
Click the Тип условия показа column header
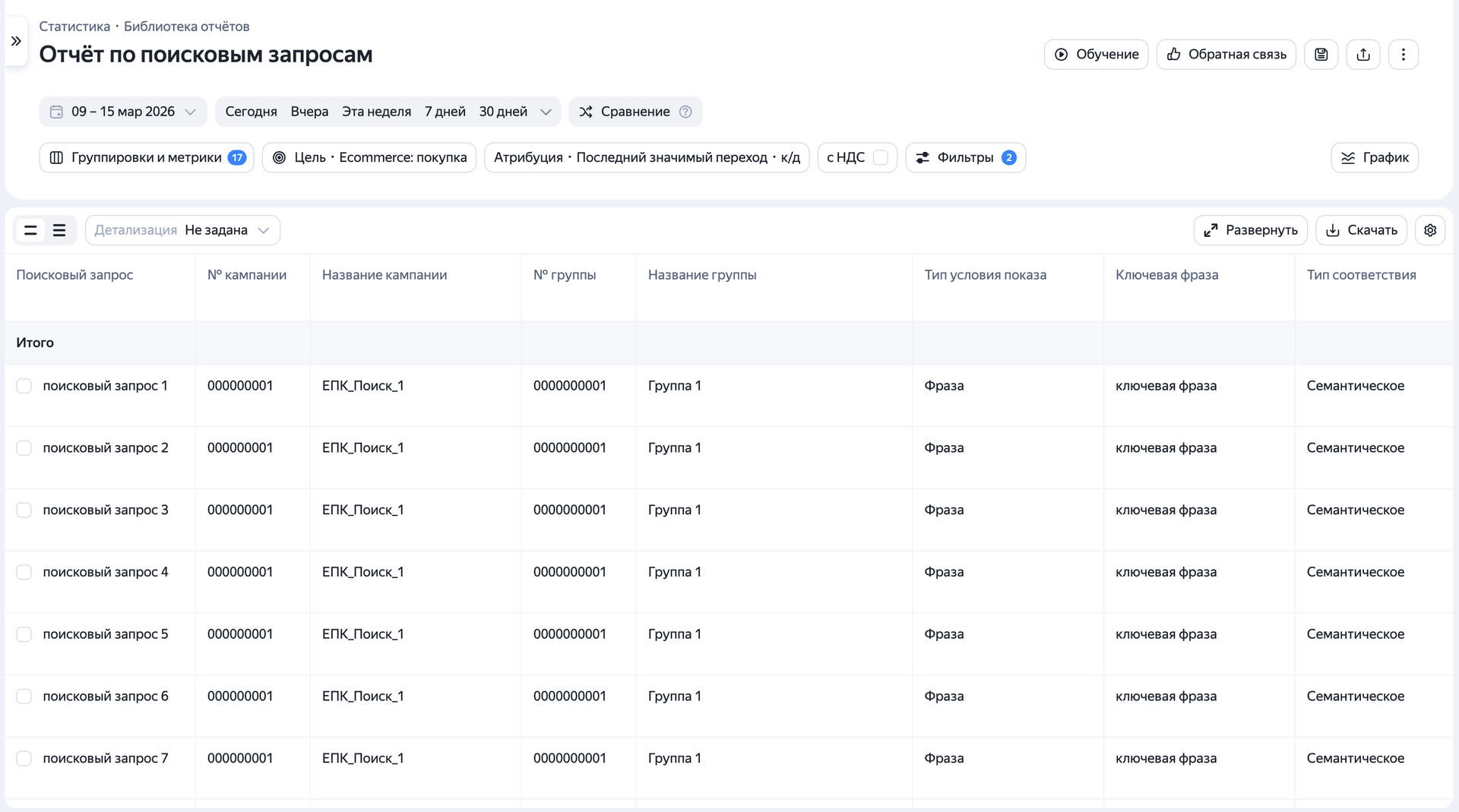[986, 275]
